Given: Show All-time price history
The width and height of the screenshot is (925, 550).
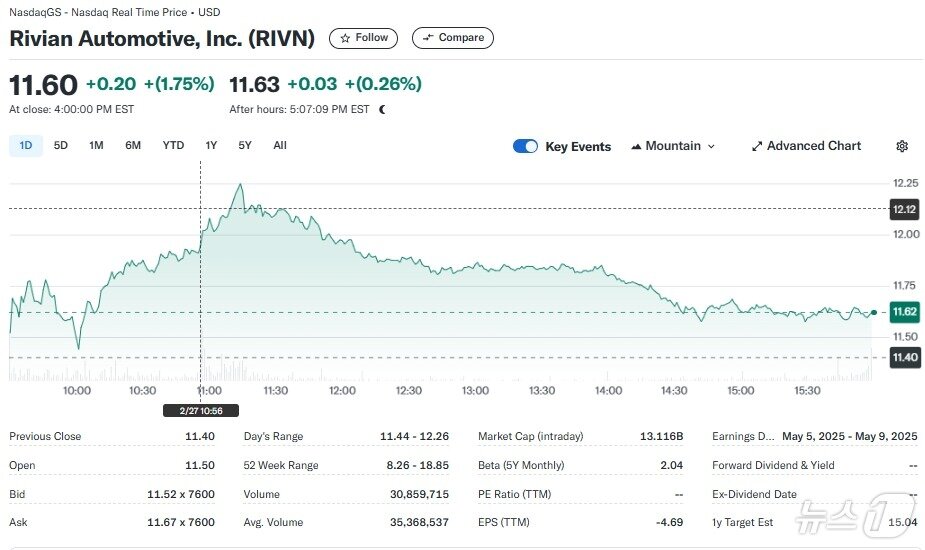Looking at the screenshot, I should pyautogui.click(x=280, y=145).
